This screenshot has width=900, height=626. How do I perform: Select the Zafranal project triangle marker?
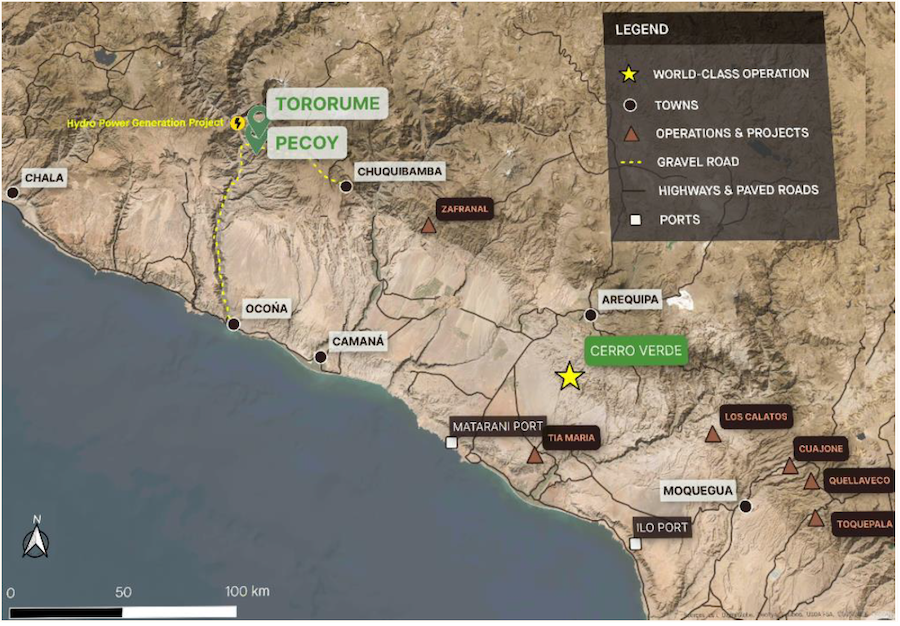[430, 228]
